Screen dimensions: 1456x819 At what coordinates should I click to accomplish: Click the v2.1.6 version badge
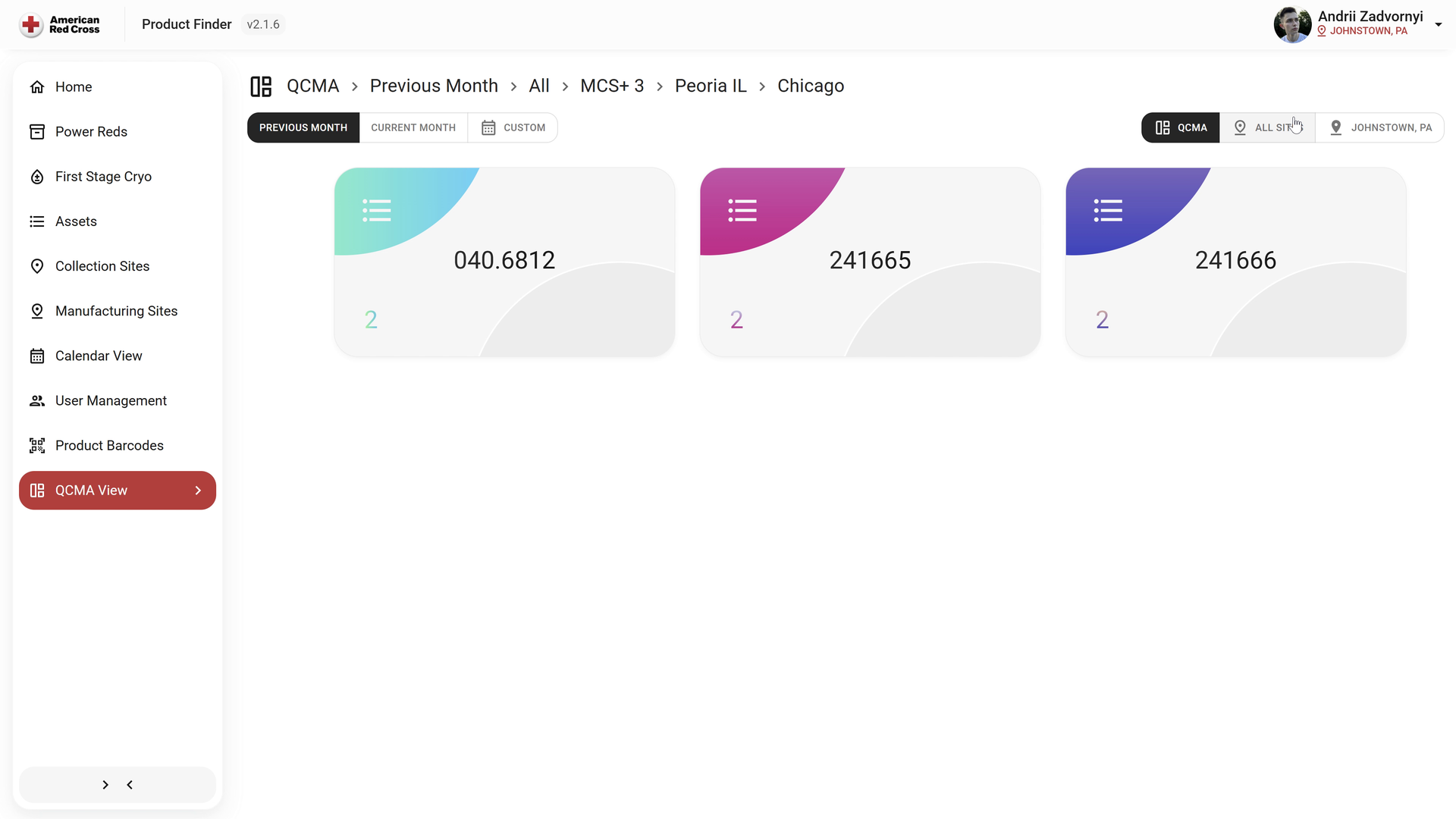(x=263, y=24)
